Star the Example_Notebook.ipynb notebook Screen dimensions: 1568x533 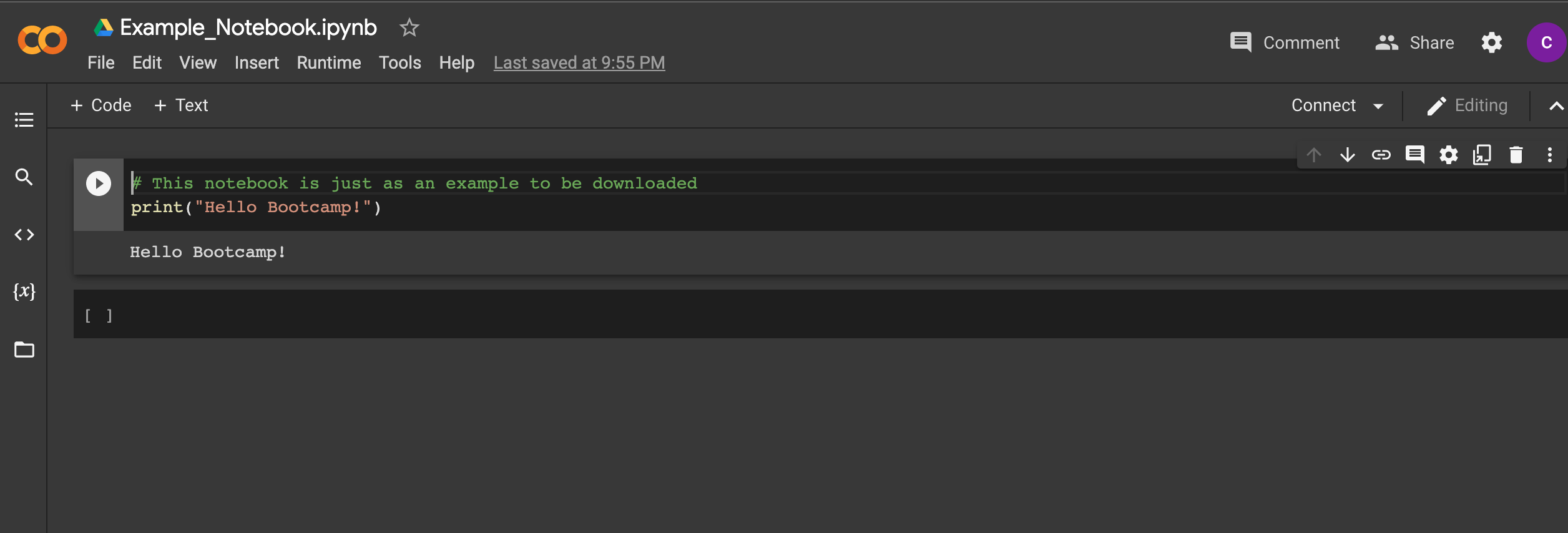point(409,27)
